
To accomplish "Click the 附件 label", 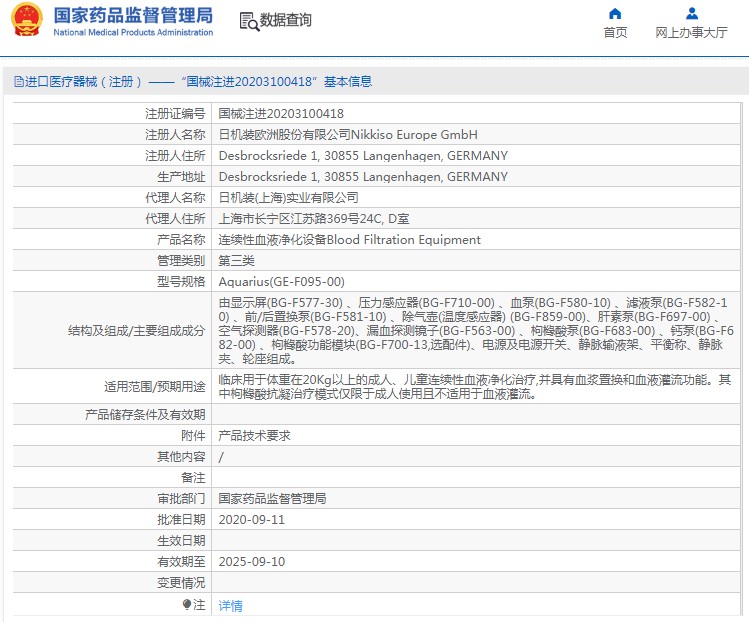I will point(193,436).
